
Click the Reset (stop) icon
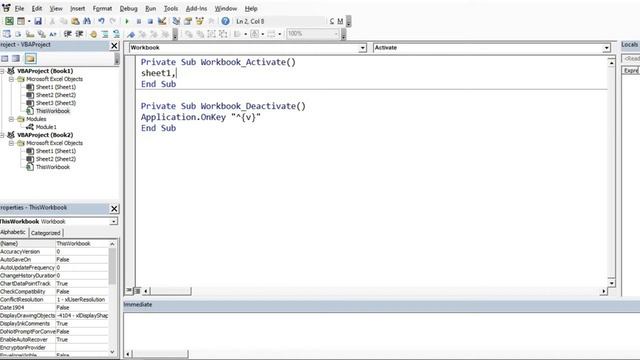pyautogui.click(x=150, y=21)
